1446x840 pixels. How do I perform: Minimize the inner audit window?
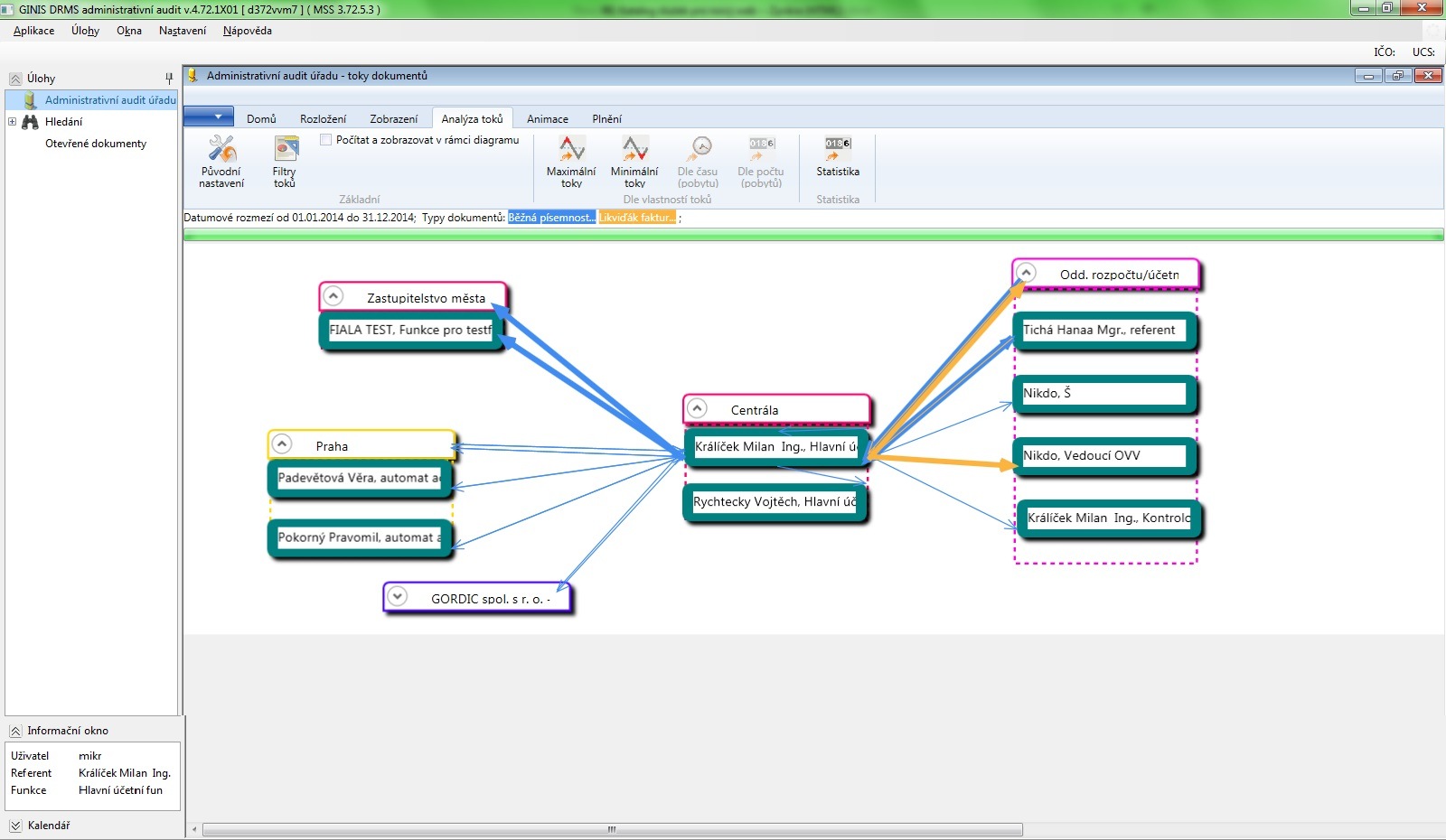(x=1368, y=76)
